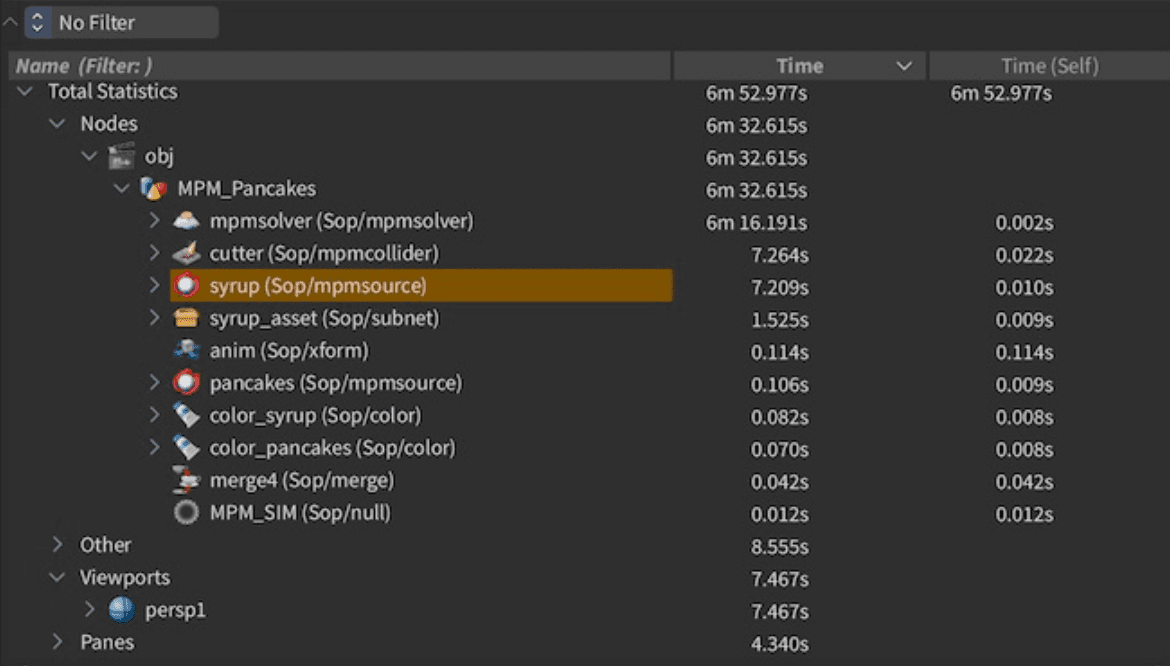Collapse the obj branch
This screenshot has width=1170, height=666.
(90, 156)
